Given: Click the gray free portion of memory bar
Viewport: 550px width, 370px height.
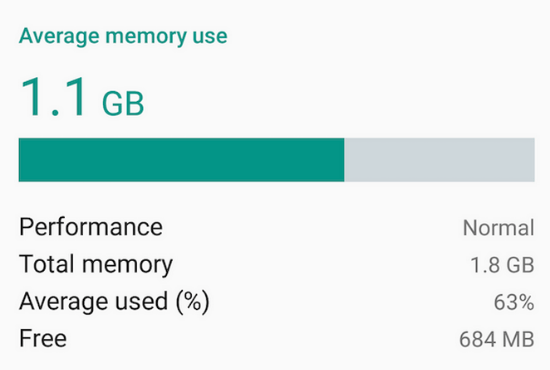Looking at the screenshot, I should point(440,160).
